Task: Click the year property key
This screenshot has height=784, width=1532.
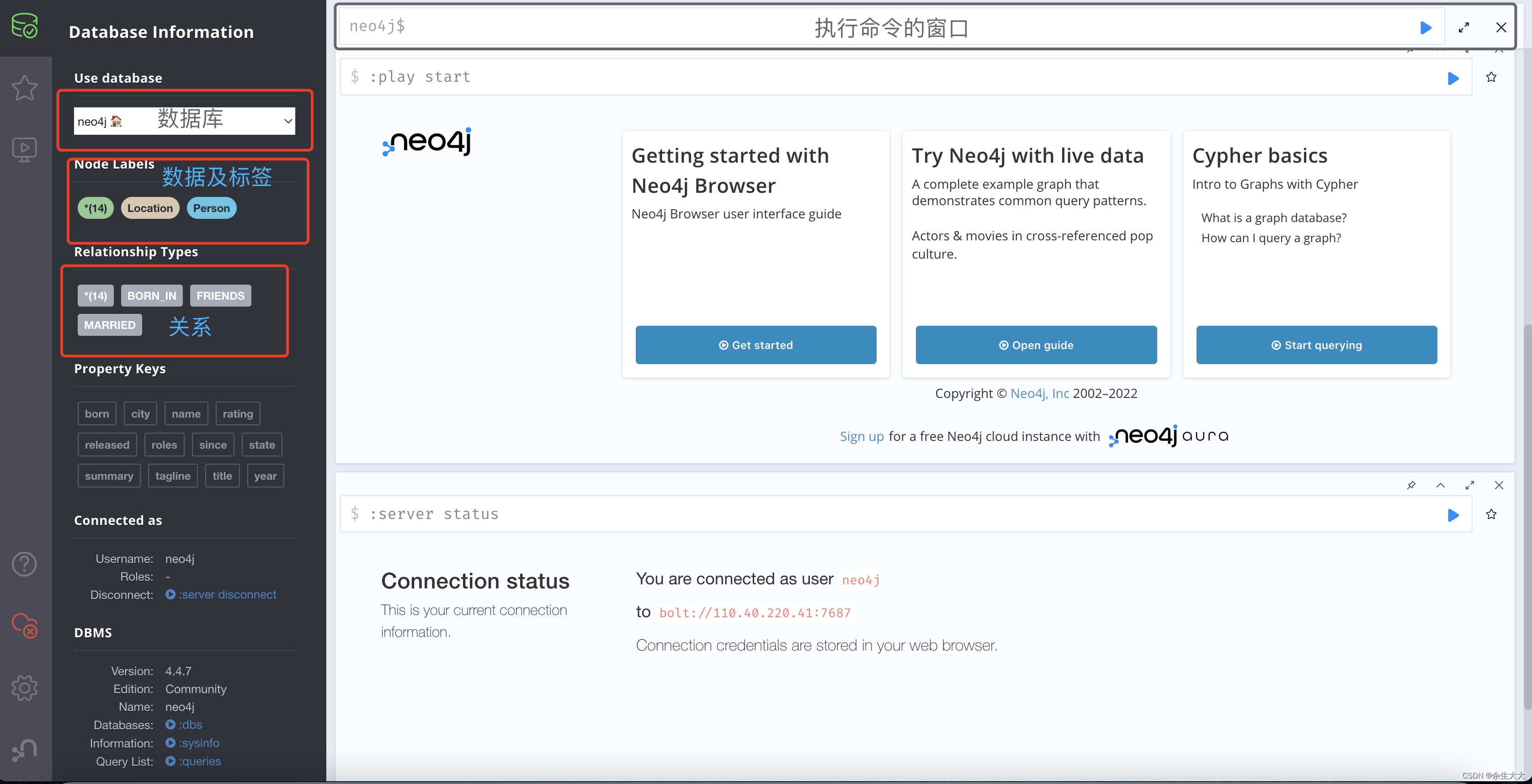Action: [x=265, y=476]
